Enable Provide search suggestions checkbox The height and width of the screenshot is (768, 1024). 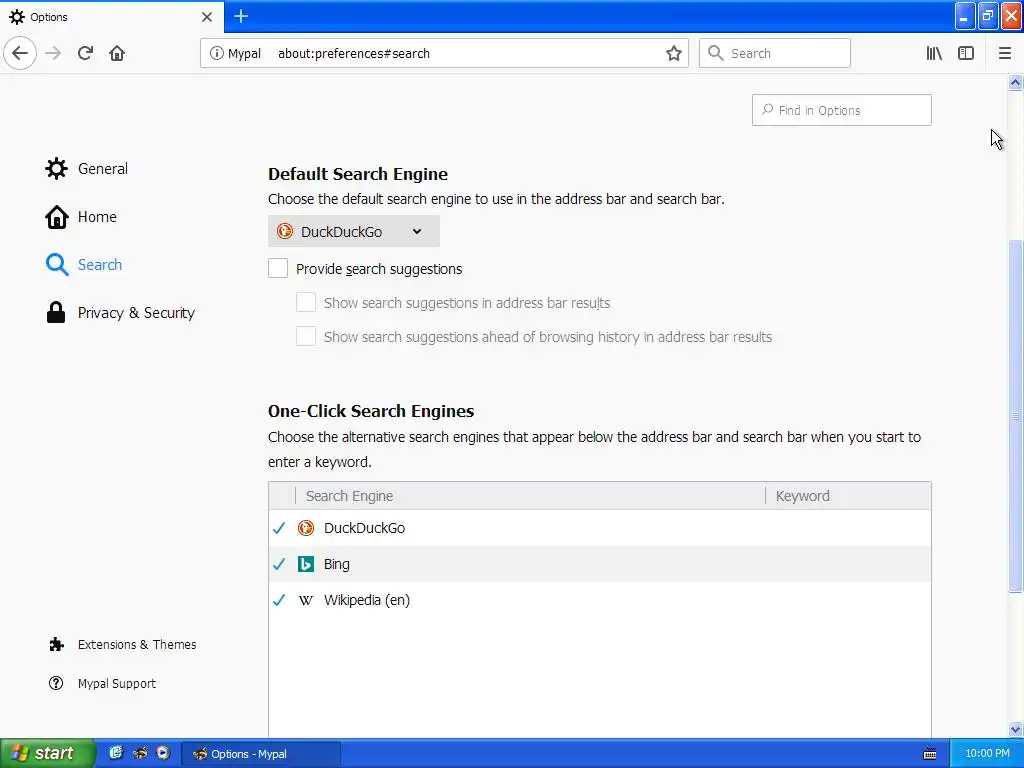tap(278, 268)
